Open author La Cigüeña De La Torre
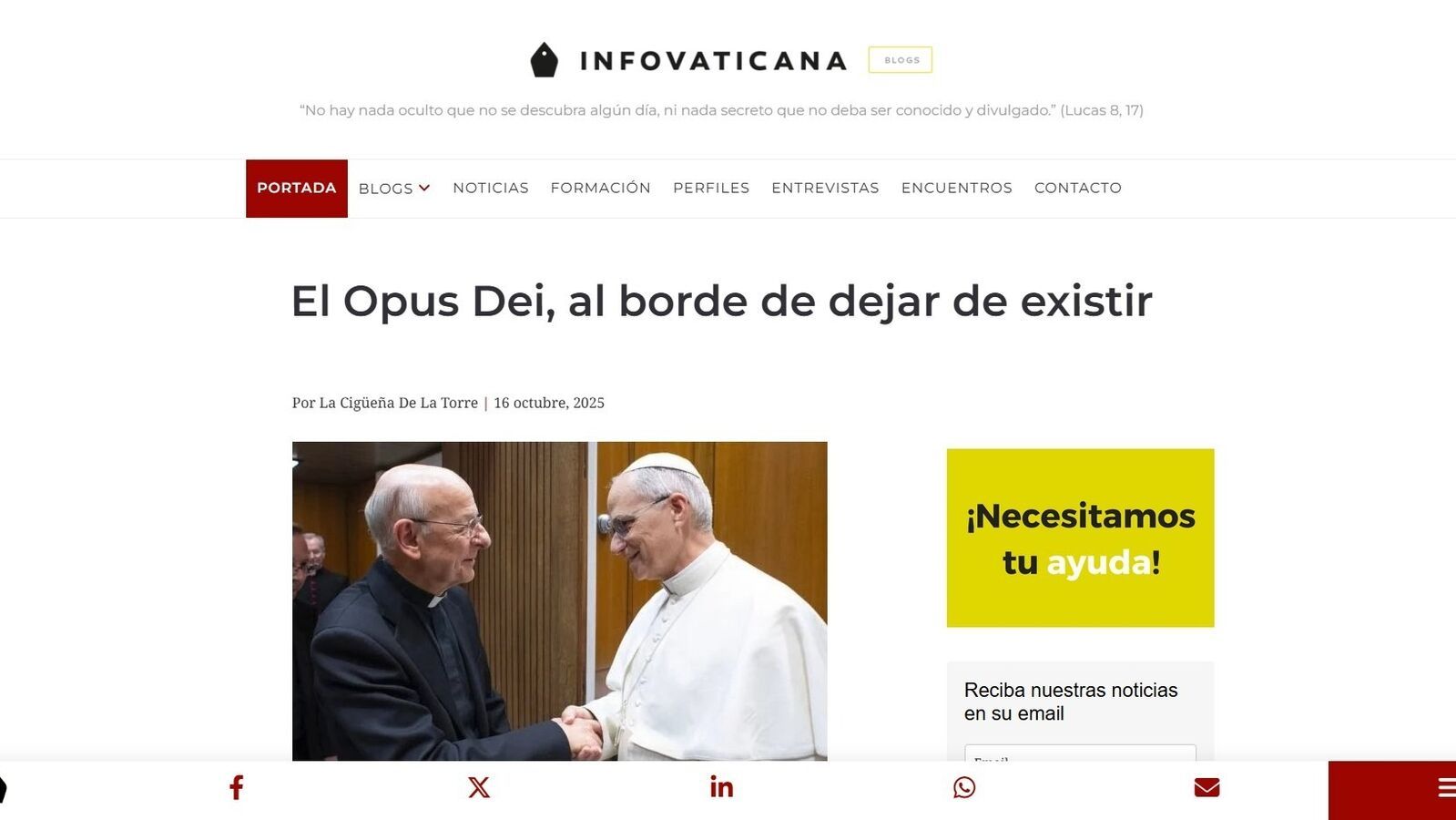This screenshot has width=1456, height=820. pos(398,403)
